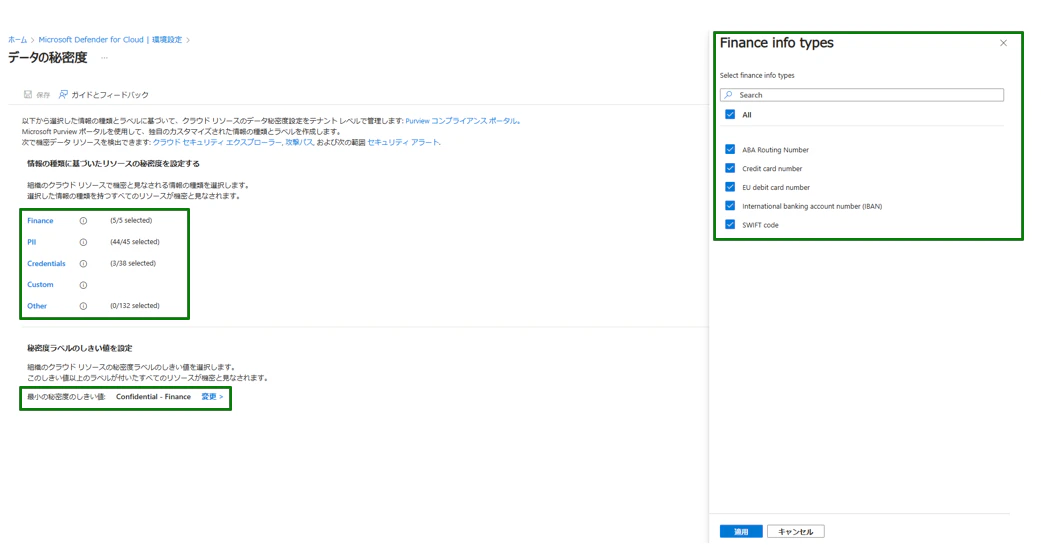
Task: Open the Credentials info types category
Action: (x=46, y=264)
